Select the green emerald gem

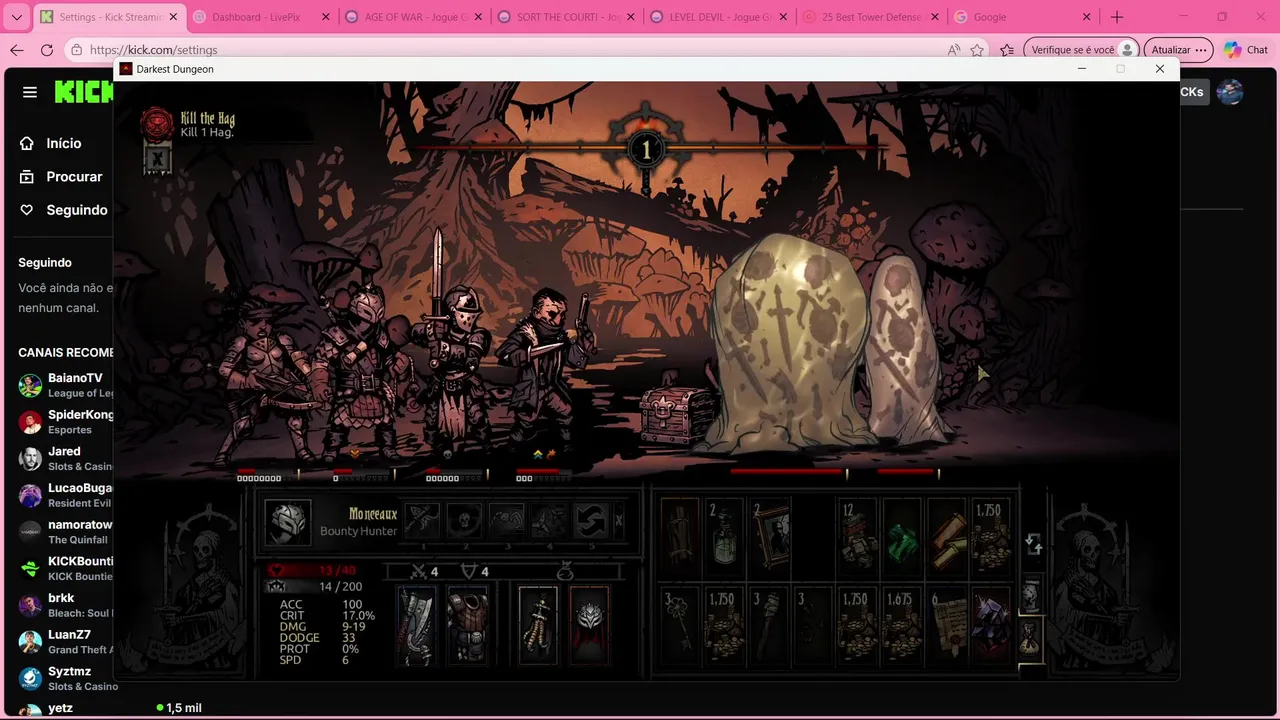pos(903,538)
